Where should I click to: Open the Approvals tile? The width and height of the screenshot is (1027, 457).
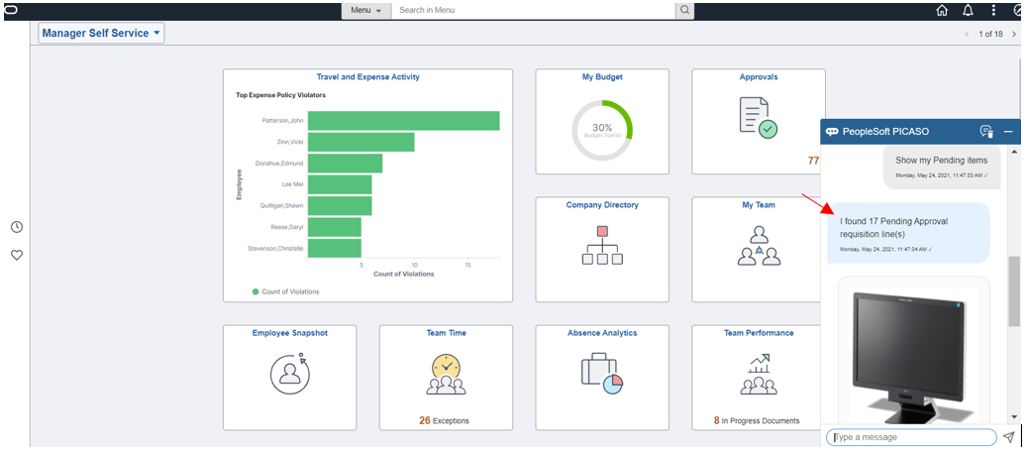pos(758,122)
